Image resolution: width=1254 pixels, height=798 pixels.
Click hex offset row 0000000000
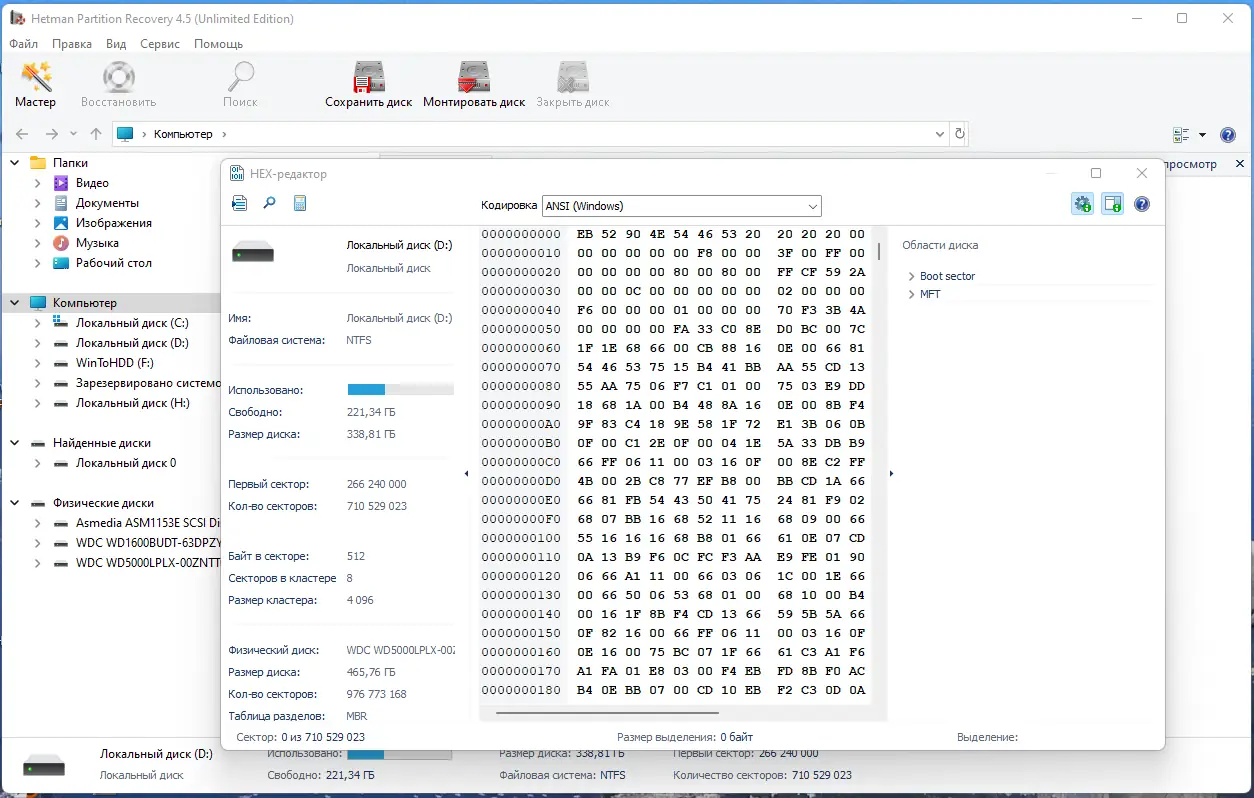pyautogui.click(x=521, y=234)
